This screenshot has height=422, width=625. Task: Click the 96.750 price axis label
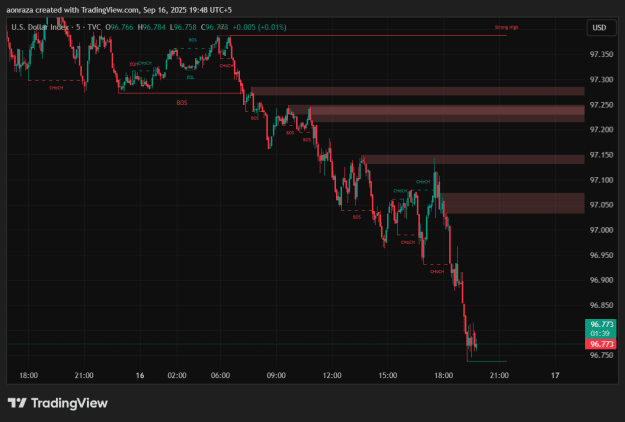601,355
